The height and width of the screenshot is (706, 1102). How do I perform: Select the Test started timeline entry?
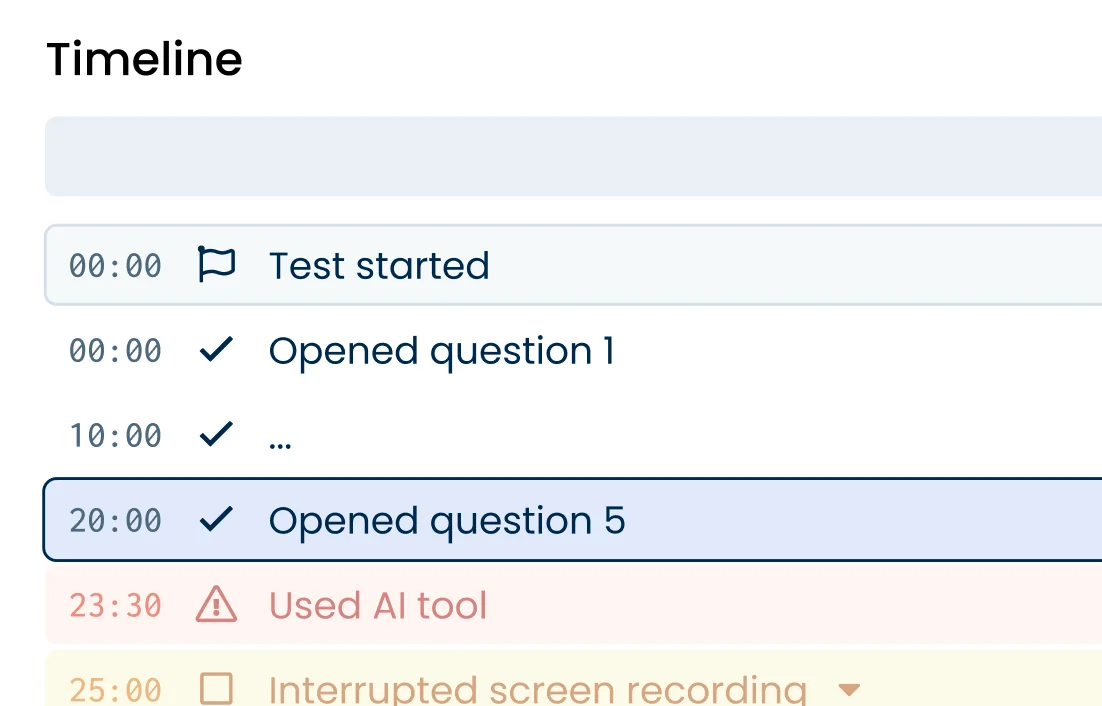click(379, 266)
